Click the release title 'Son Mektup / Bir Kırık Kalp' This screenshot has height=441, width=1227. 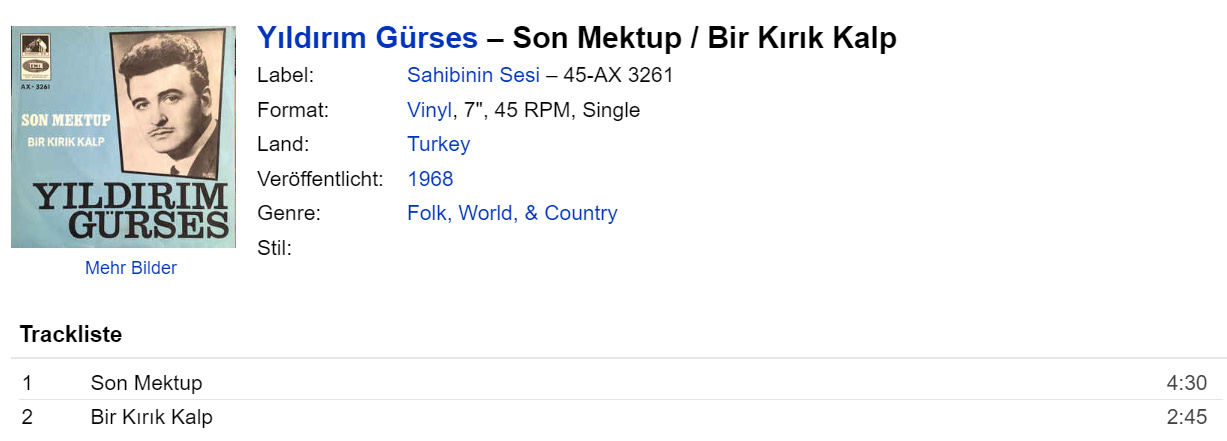[x=704, y=38]
